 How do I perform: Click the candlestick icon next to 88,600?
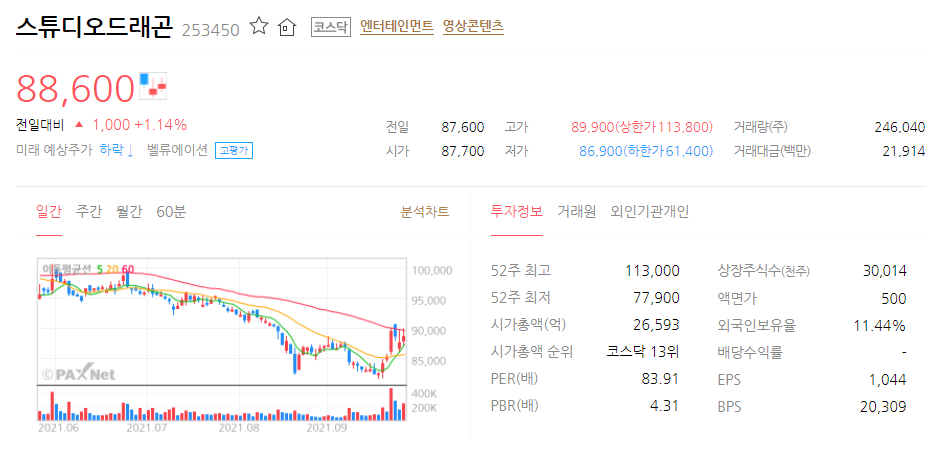click(154, 85)
